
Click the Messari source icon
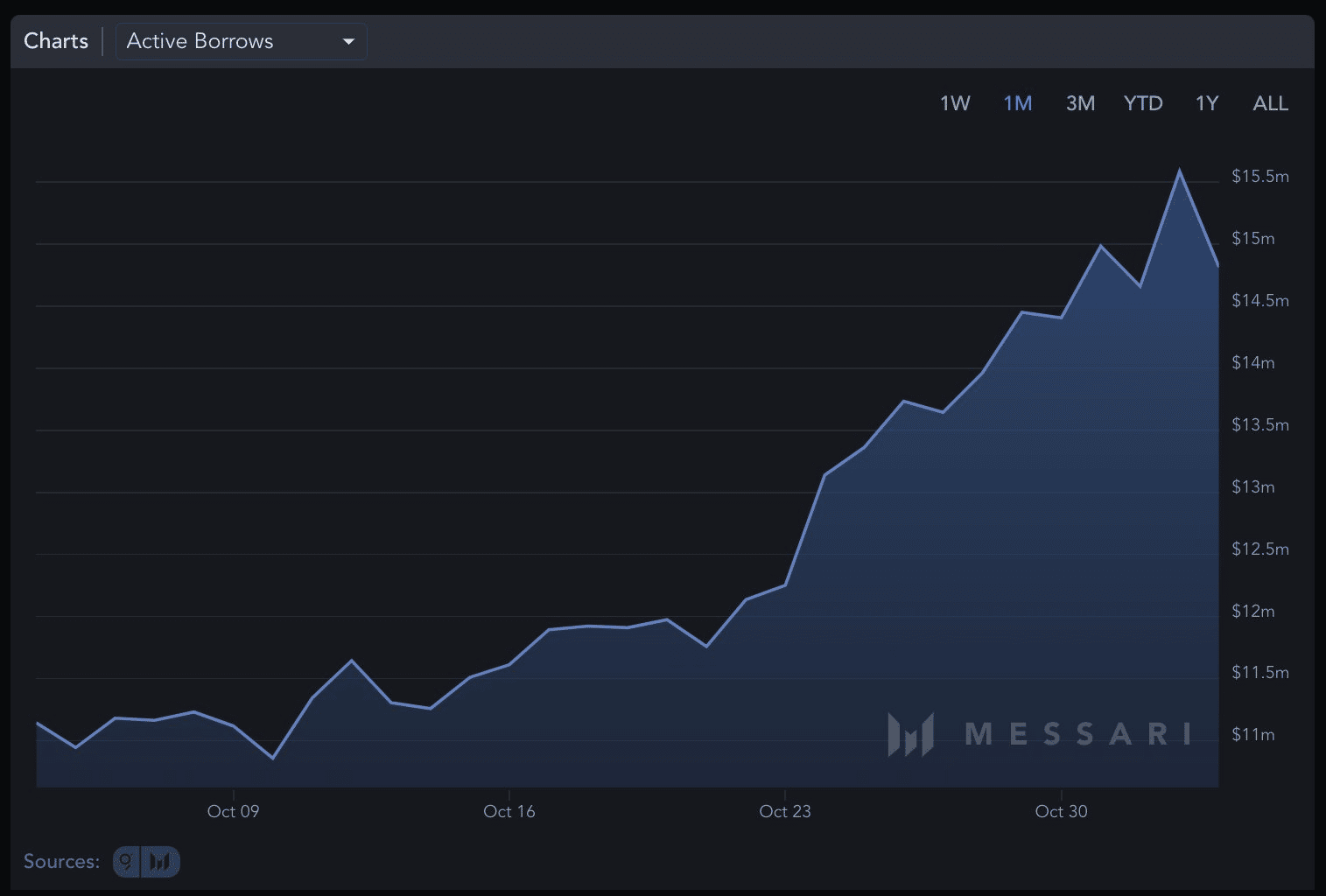point(161,862)
